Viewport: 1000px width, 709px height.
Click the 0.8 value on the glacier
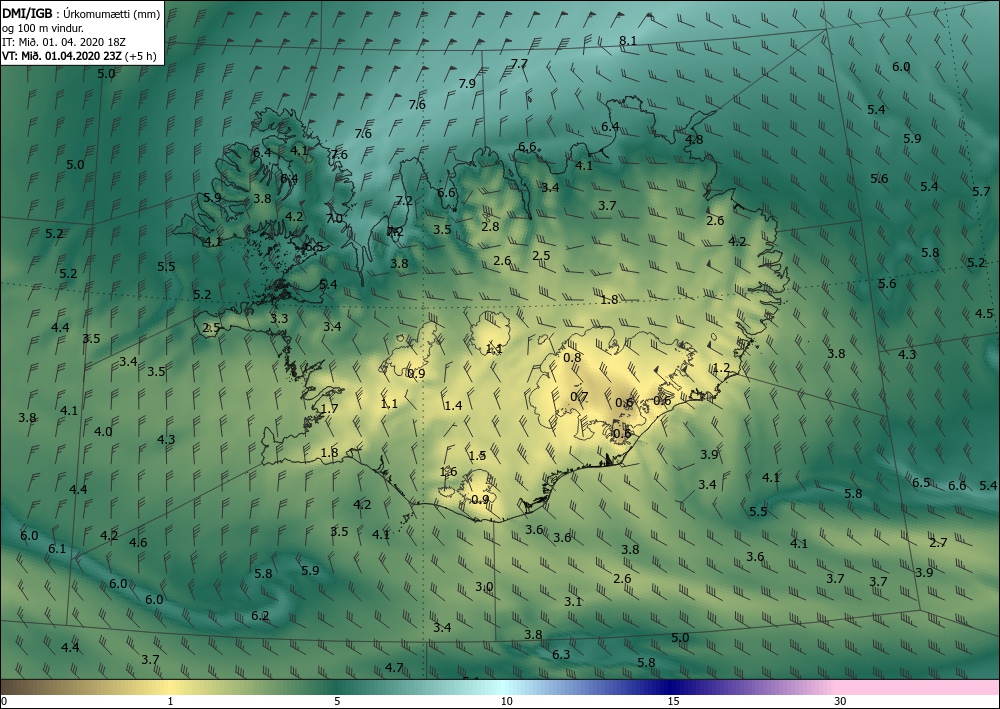[x=572, y=358]
